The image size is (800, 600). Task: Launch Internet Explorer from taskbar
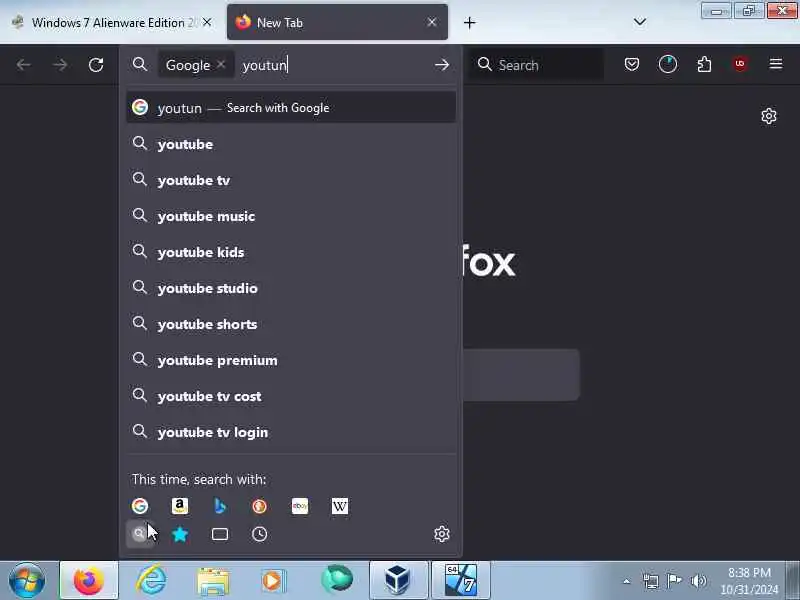click(151, 580)
